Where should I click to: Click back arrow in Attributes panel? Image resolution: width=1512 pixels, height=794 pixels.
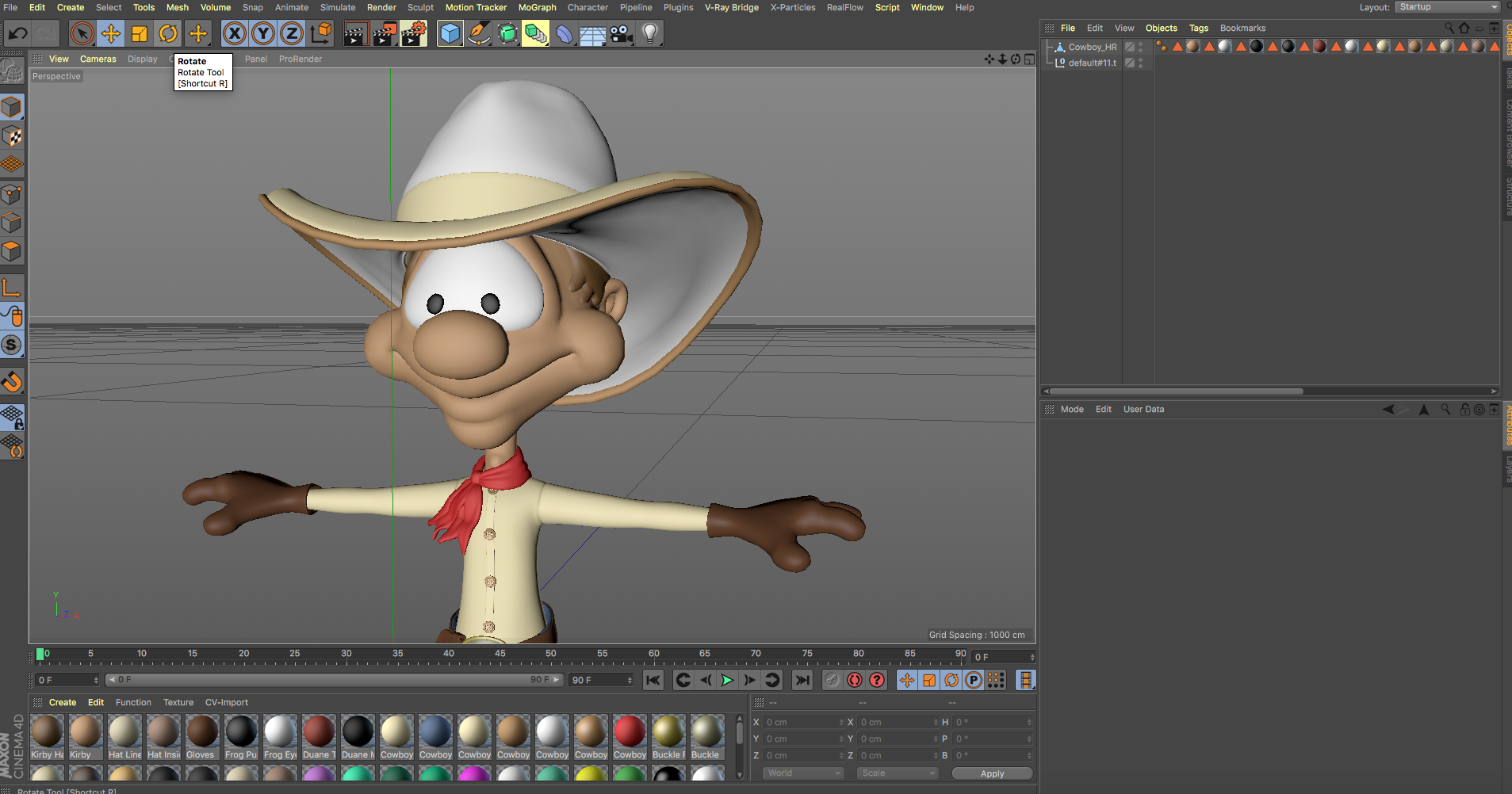pos(1388,409)
